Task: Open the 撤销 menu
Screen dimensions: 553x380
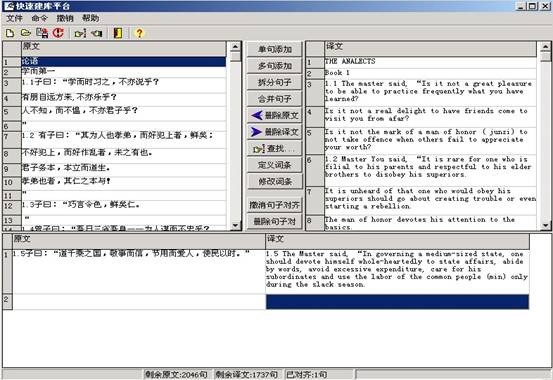Action: point(65,18)
